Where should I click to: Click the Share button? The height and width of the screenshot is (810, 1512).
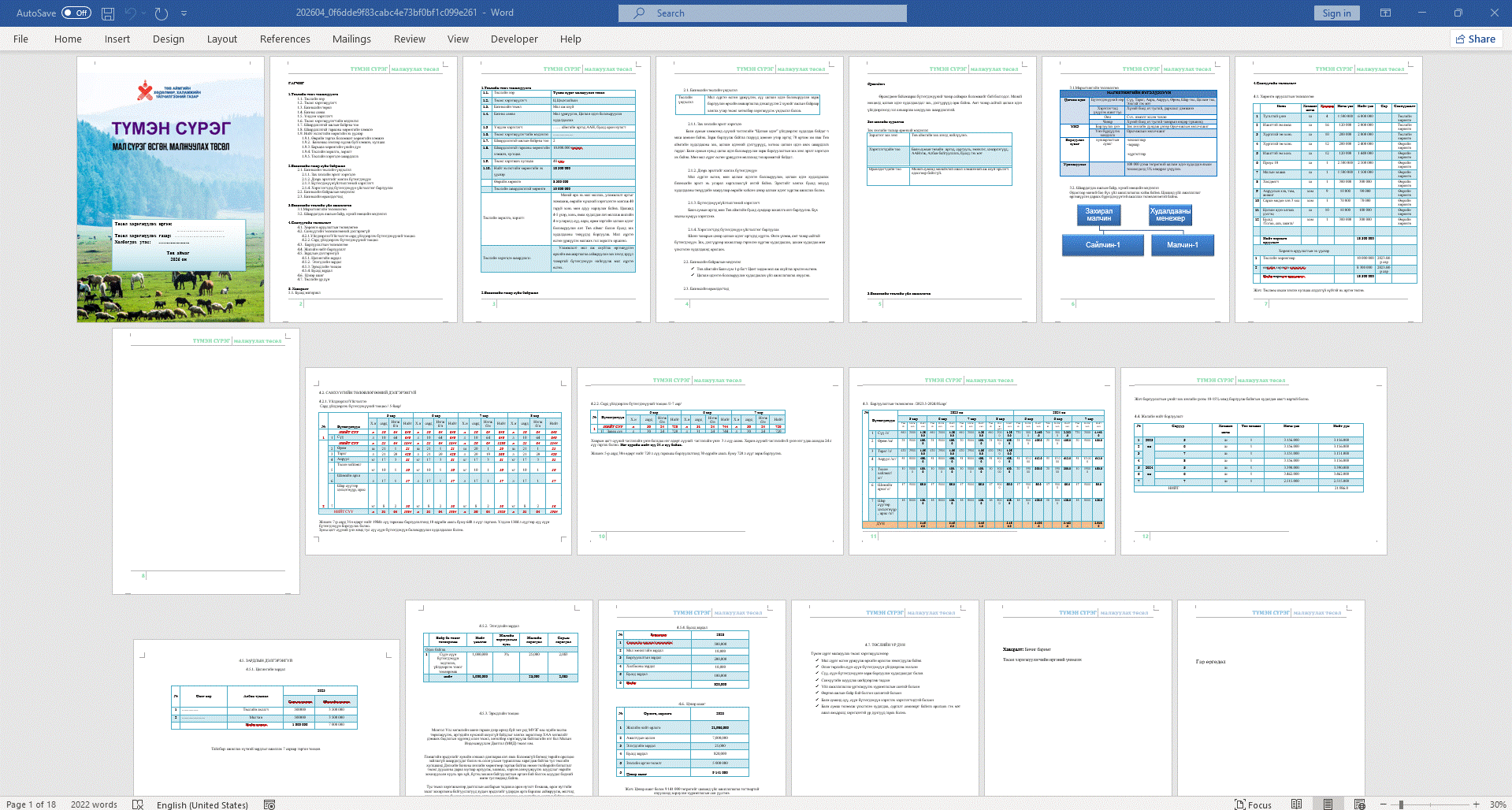(x=1476, y=39)
